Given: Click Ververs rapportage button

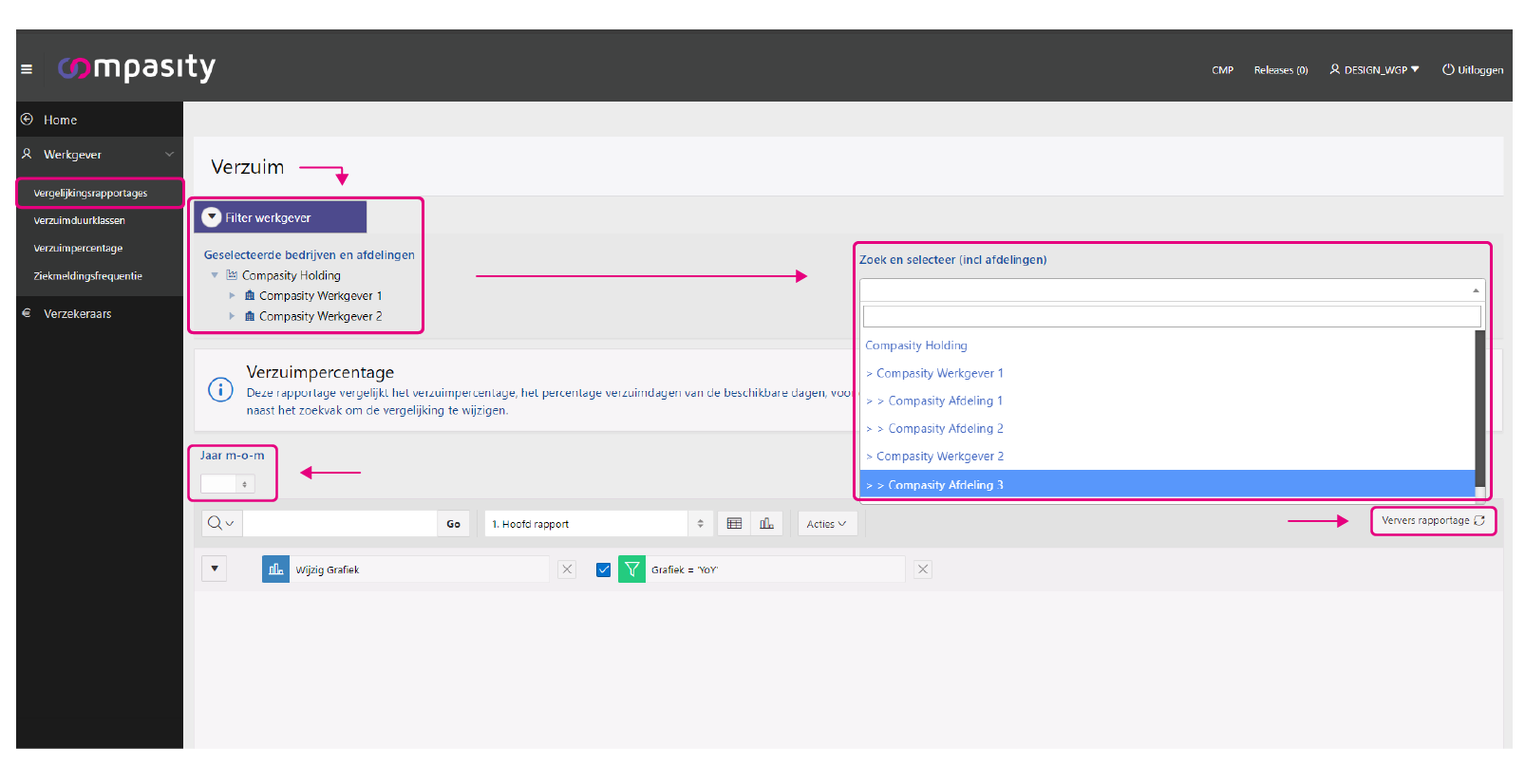Looking at the screenshot, I should [x=1433, y=520].
